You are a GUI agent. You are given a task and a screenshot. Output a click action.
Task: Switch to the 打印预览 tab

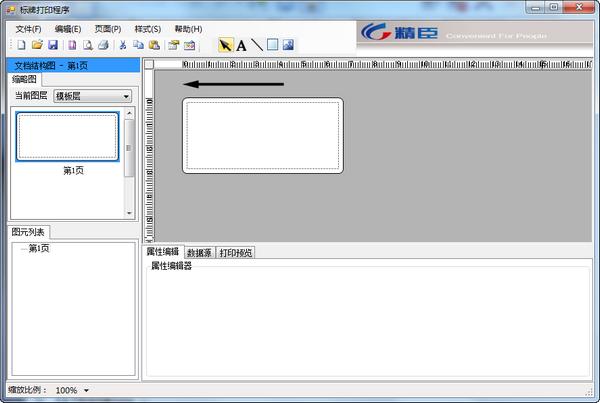point(236,253)
